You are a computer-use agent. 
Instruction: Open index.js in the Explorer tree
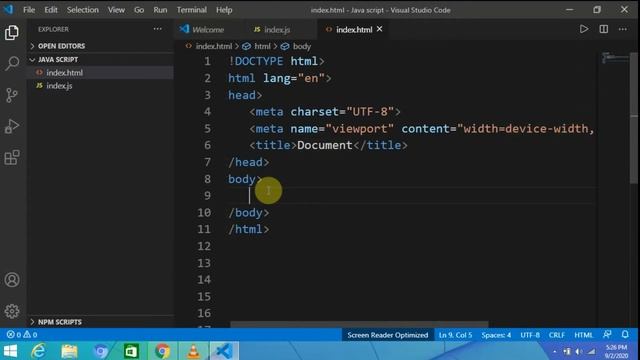pyautogui.click(x=59, y=86)
